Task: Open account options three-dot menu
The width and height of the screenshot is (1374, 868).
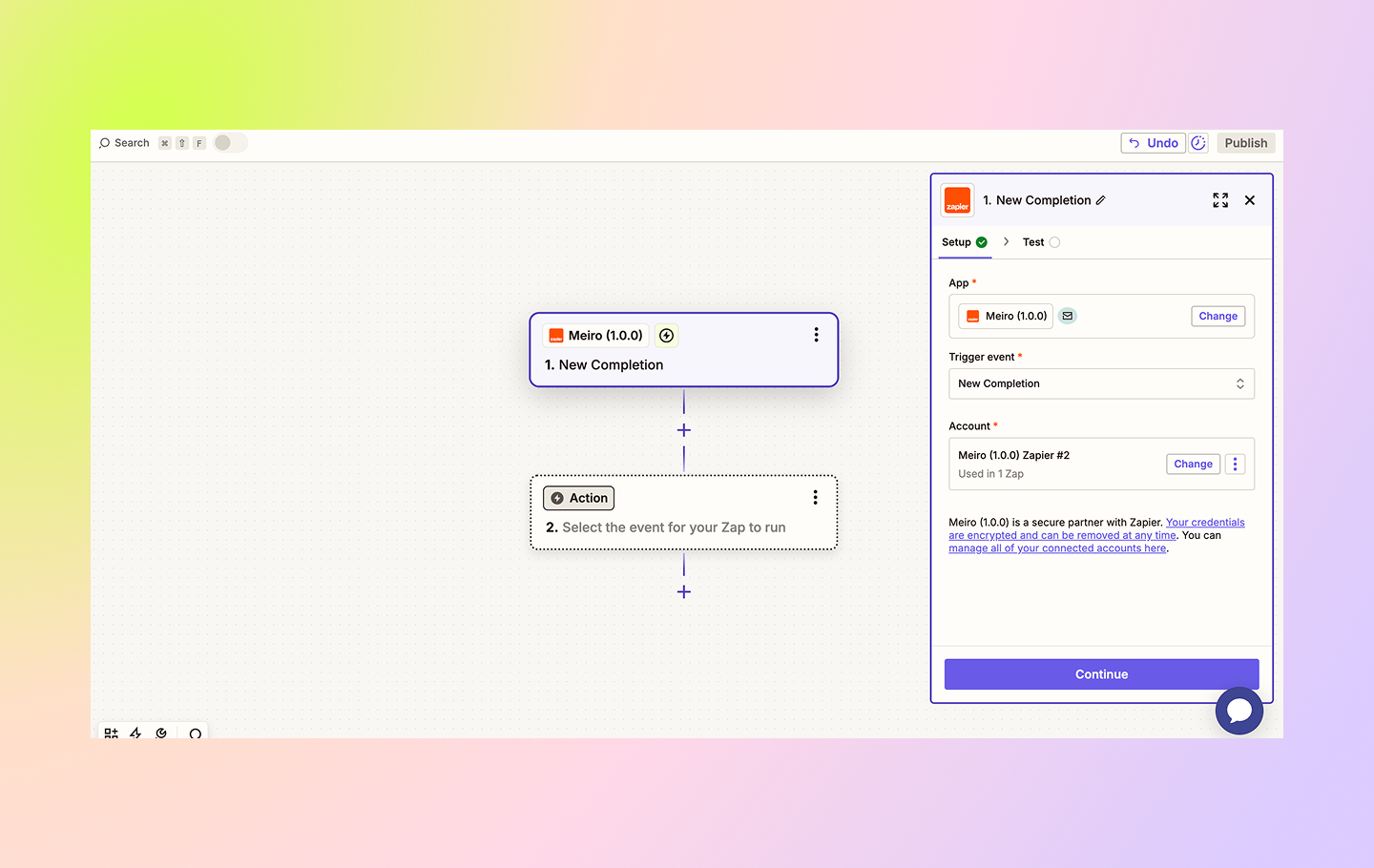Action: click(x=1235, y=464)
